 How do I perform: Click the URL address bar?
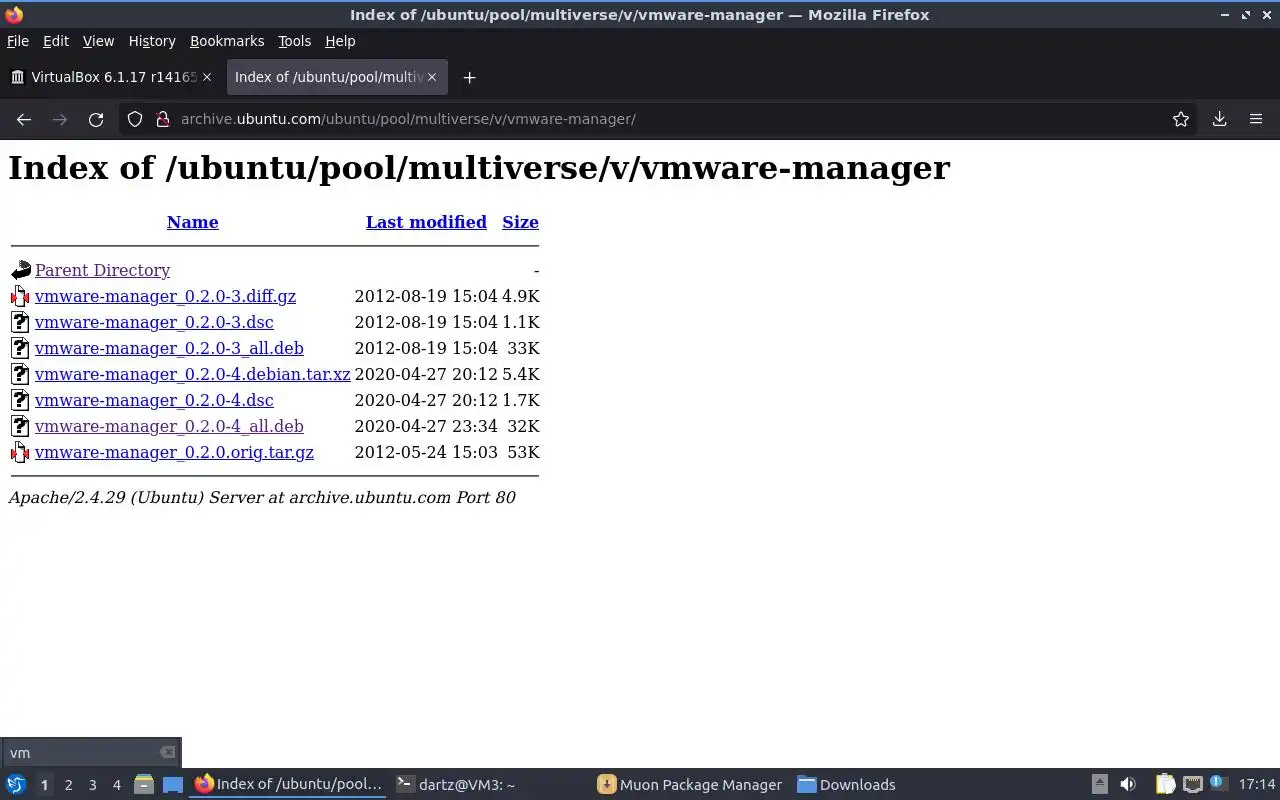pyautogui.click(x=660, y=119)
